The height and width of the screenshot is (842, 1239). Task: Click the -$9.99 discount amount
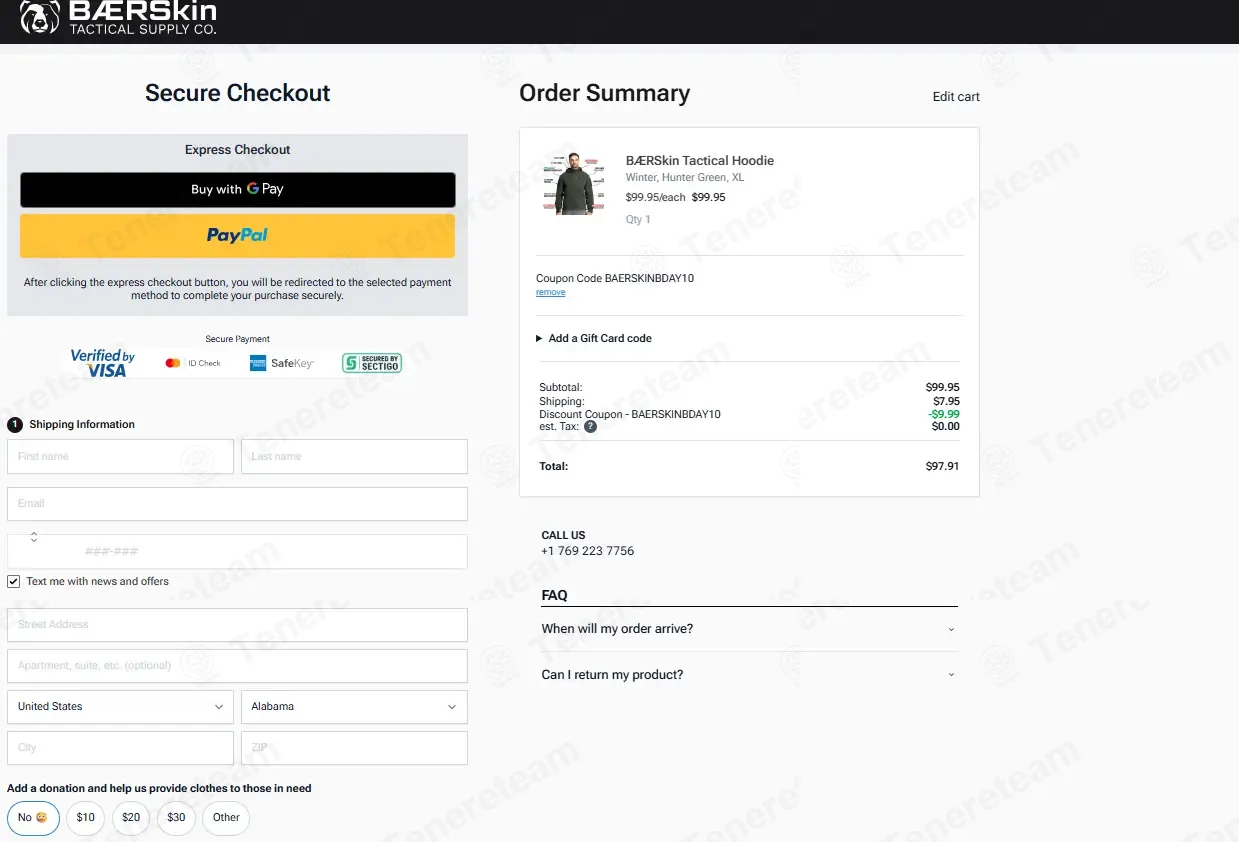coord(944,414)
